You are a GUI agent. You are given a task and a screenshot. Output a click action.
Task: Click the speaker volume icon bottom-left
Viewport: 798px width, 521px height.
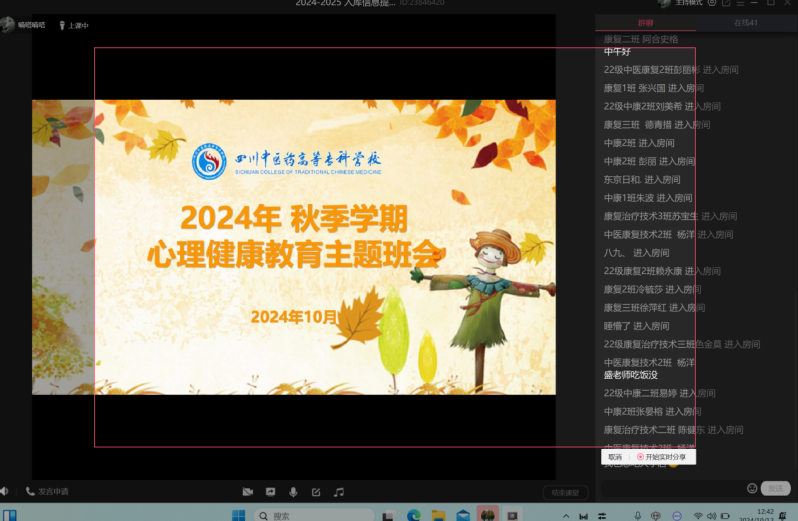tap(5, 491)
